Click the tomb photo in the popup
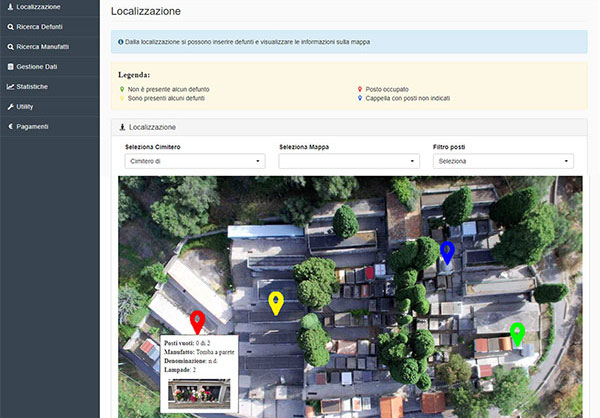Screen dimensions: 600x418 pyautogui.click(x=199, y=394)
